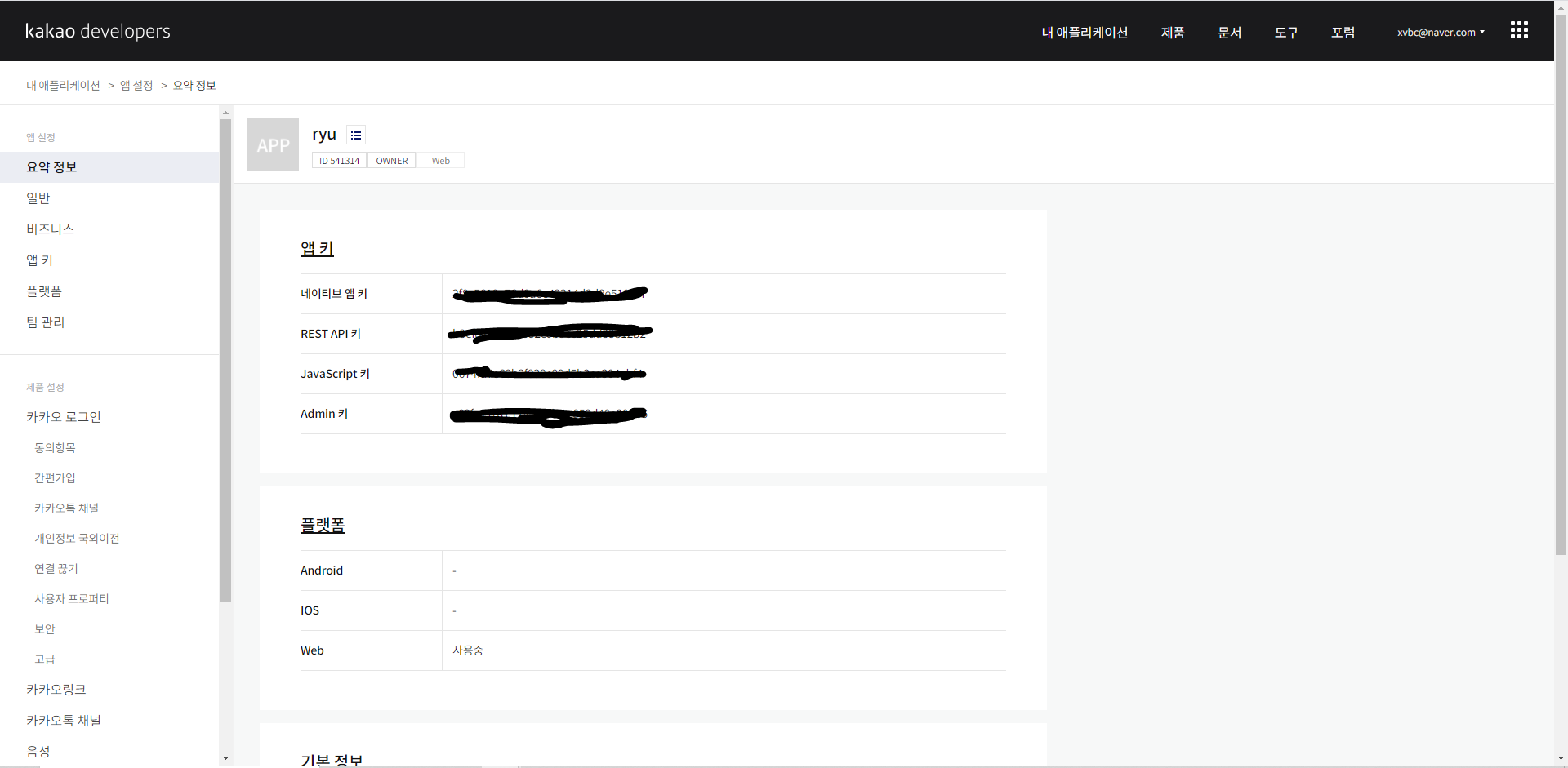
Task: Select 일반 in the sidebar
Action: coord(38,198)
